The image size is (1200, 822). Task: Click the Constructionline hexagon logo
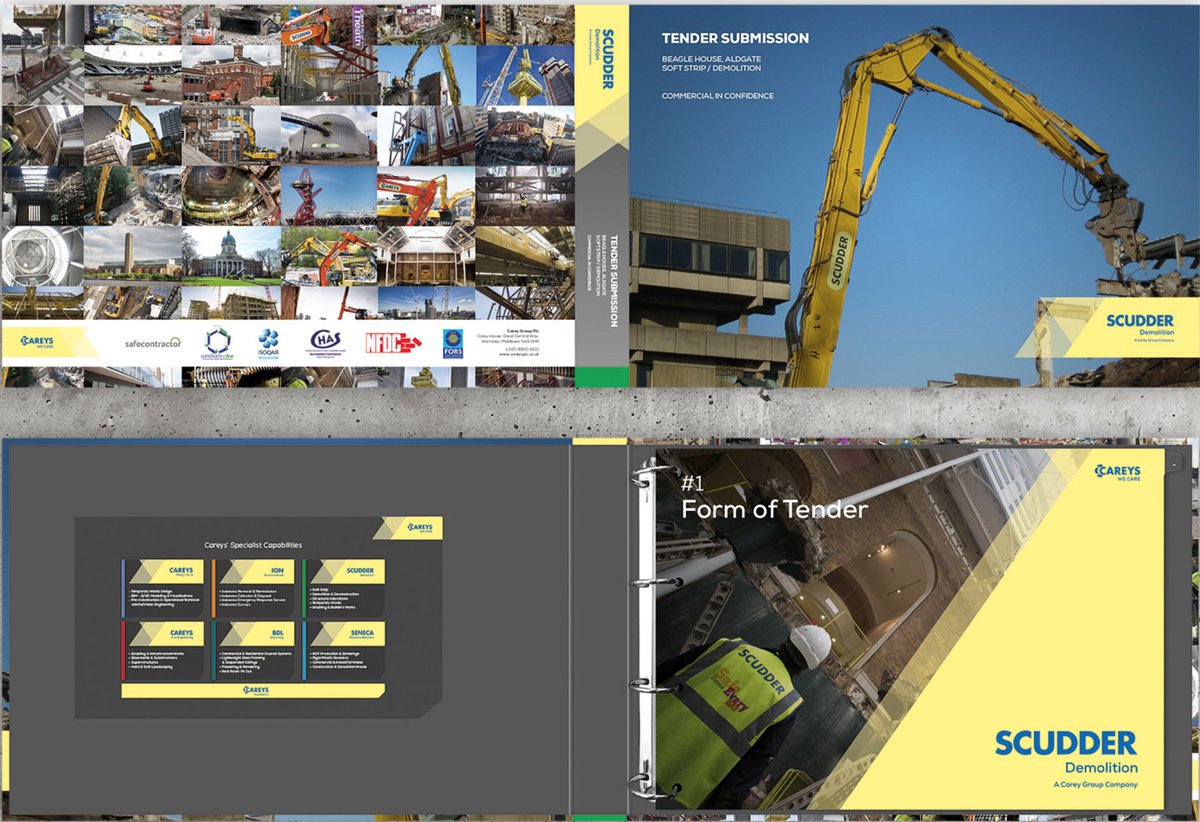(x=219, y=343)
